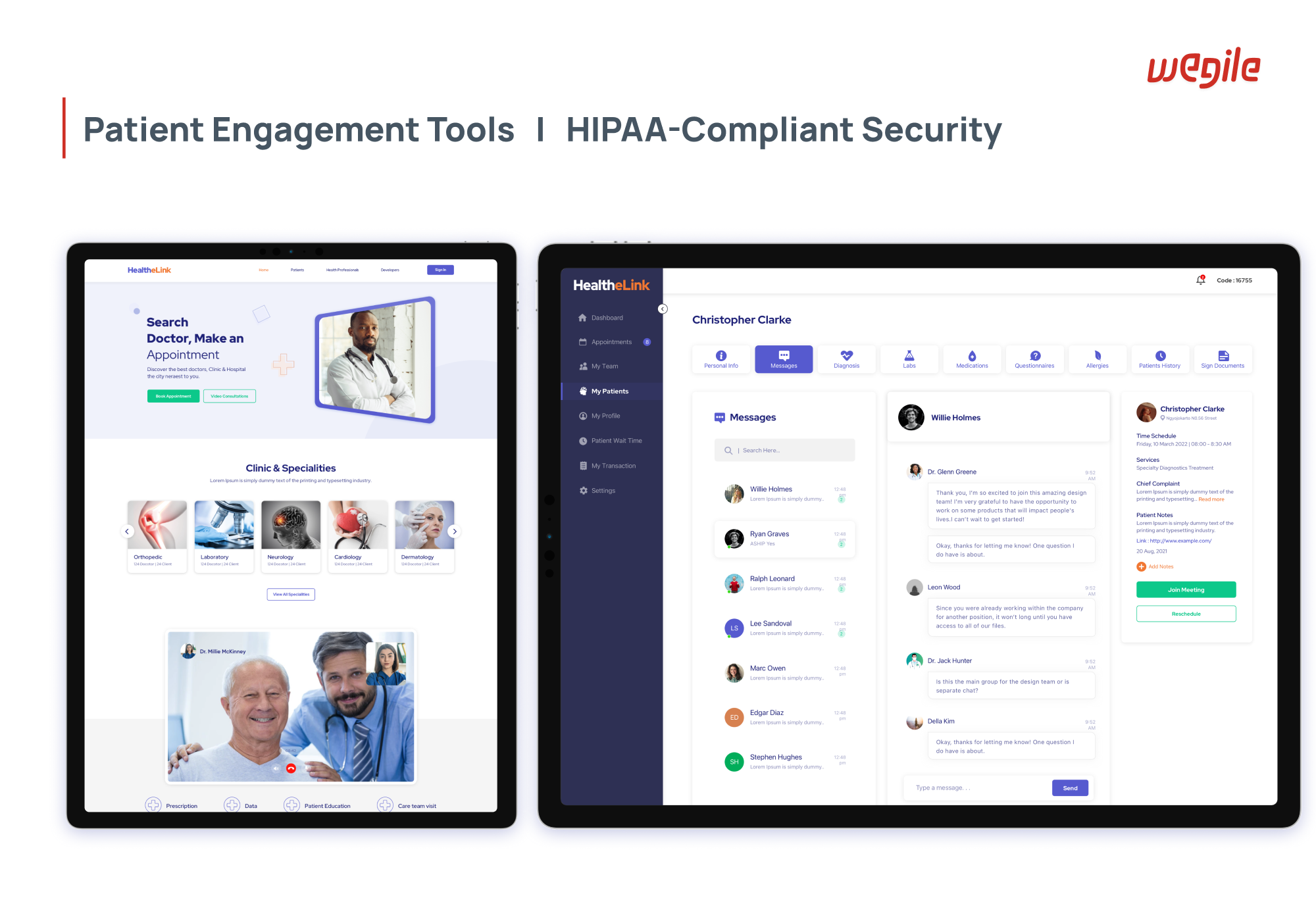Click Developers in the website navigation
The width and height of the screenshot is (1316, 921).
pyautogui.click(x=390, y=270)
